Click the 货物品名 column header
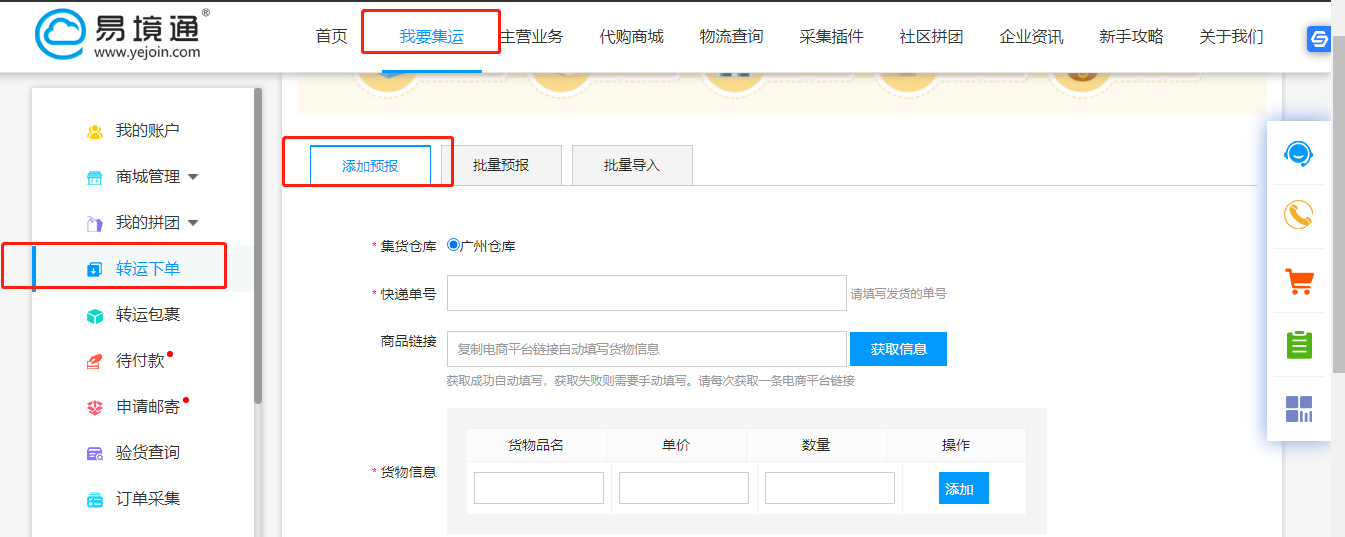Image resolution: width=1345 pixels, height=537 pixels. coord(536,445)
